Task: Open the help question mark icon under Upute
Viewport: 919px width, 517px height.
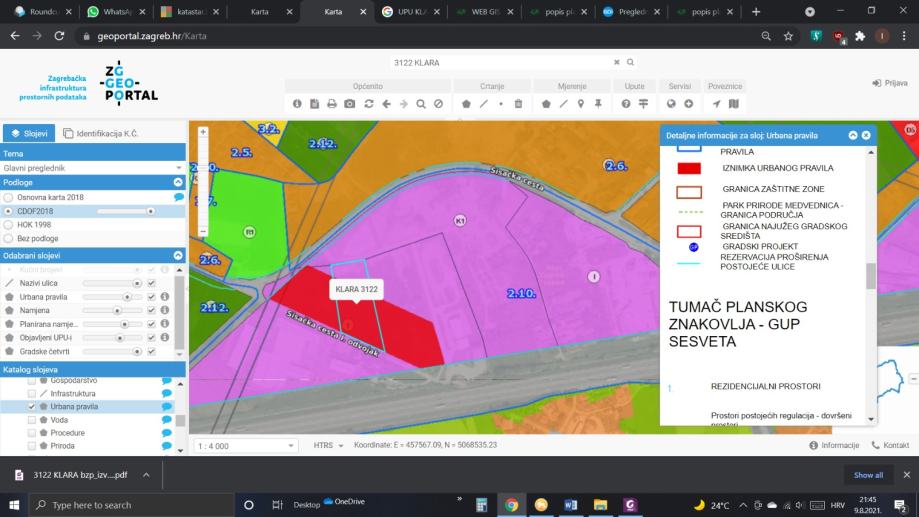Action: coord(626,104)
